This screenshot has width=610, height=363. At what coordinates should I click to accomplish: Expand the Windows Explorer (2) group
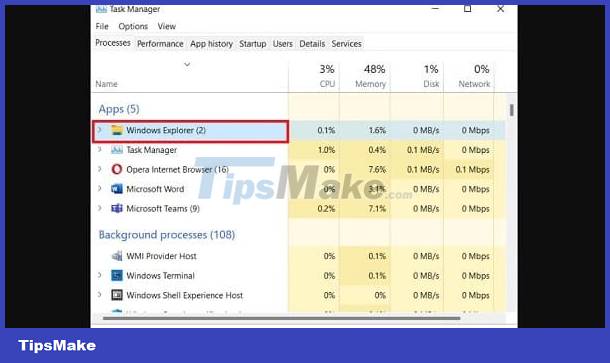pyautogui.click(x=100, y=130)
